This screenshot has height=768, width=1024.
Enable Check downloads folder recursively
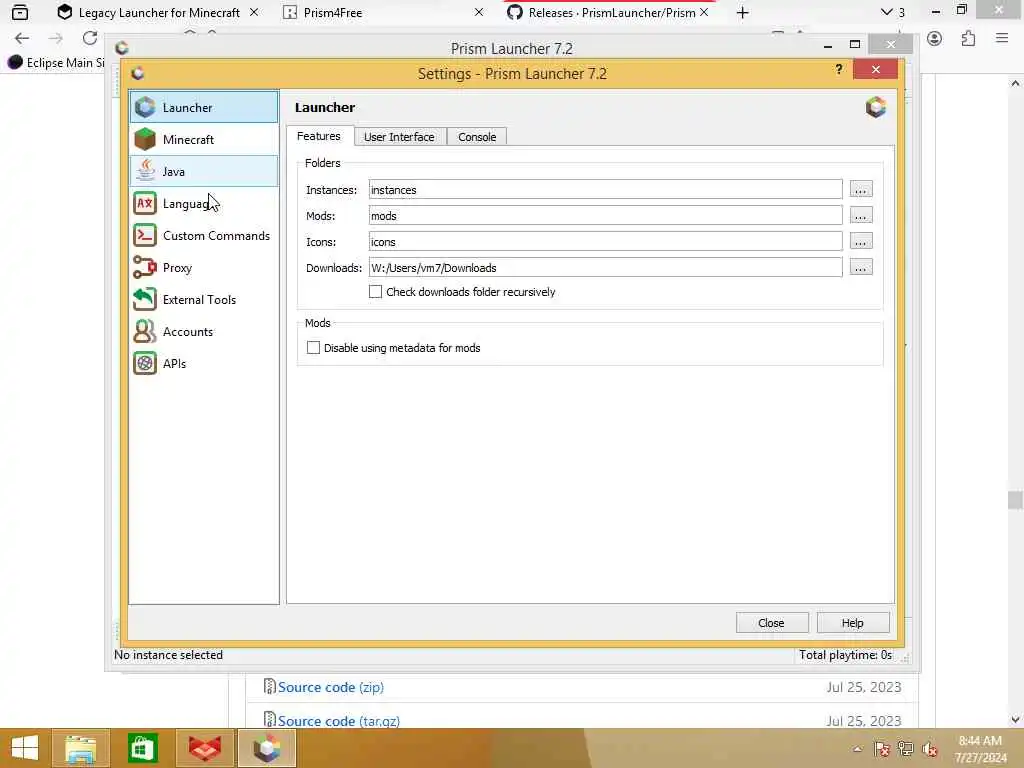376,292
